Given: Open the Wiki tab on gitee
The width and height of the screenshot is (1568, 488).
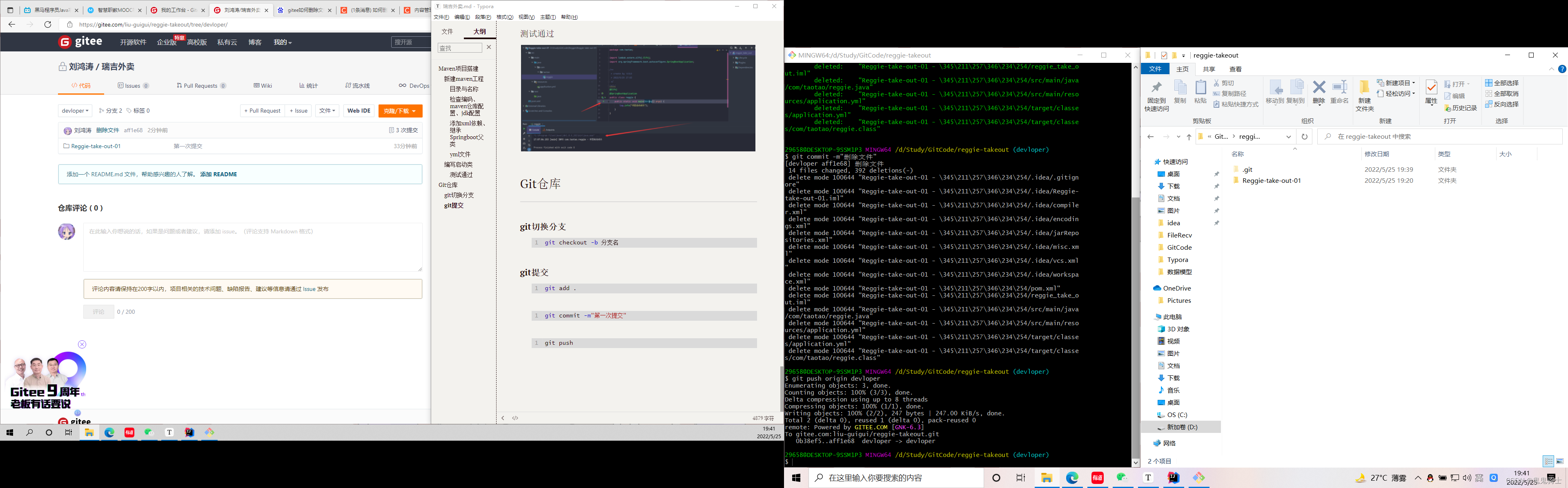Looking at the screenshot, I should click(x=263, y=86).
